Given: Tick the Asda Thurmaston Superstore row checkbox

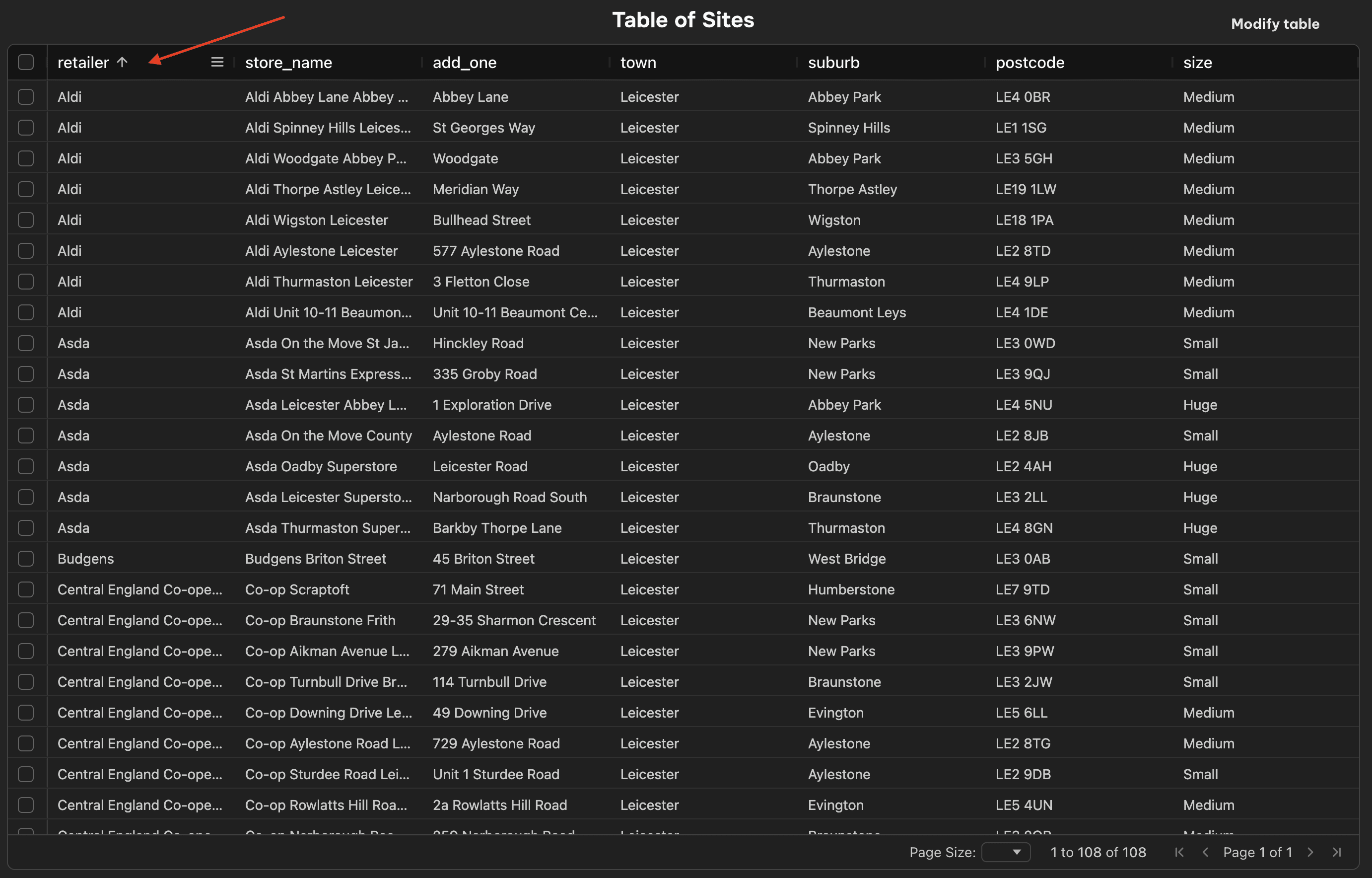Looking at the screenshot, I should 26,528.
